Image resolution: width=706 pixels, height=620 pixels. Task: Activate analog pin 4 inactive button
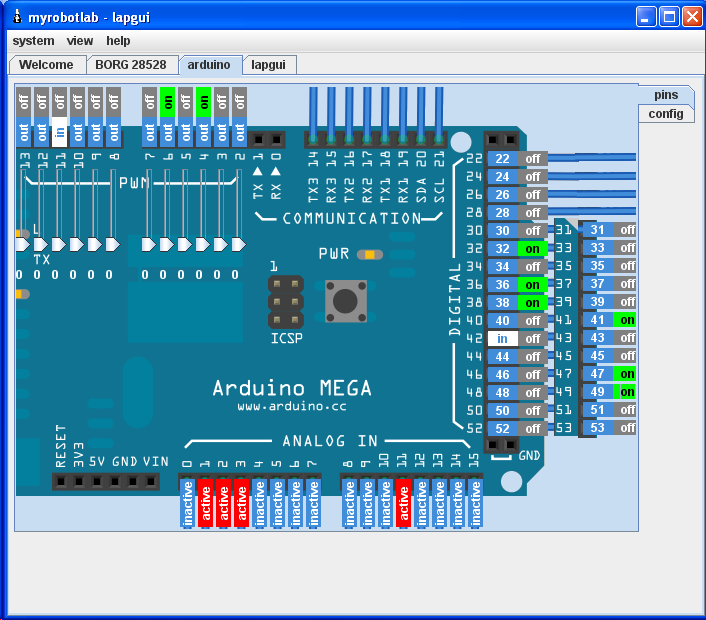tap(260, 503)
